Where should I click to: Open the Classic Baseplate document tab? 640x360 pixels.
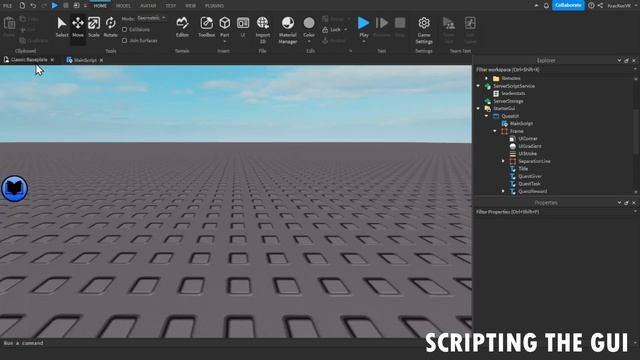point(29,60)
